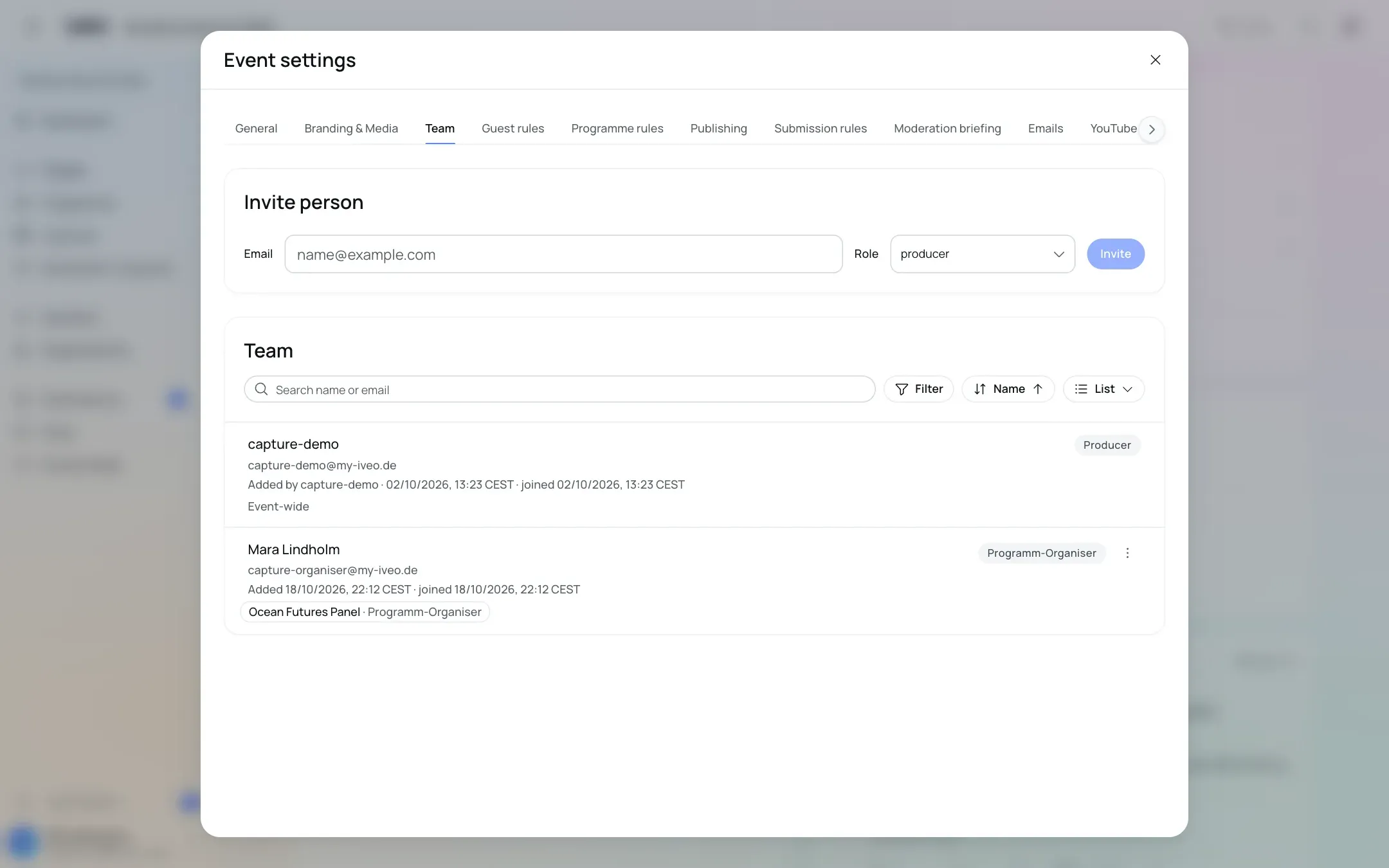Screen dimensions: 1389x868
Task: Go to Programme rules tab
Action: pos(617,129)
